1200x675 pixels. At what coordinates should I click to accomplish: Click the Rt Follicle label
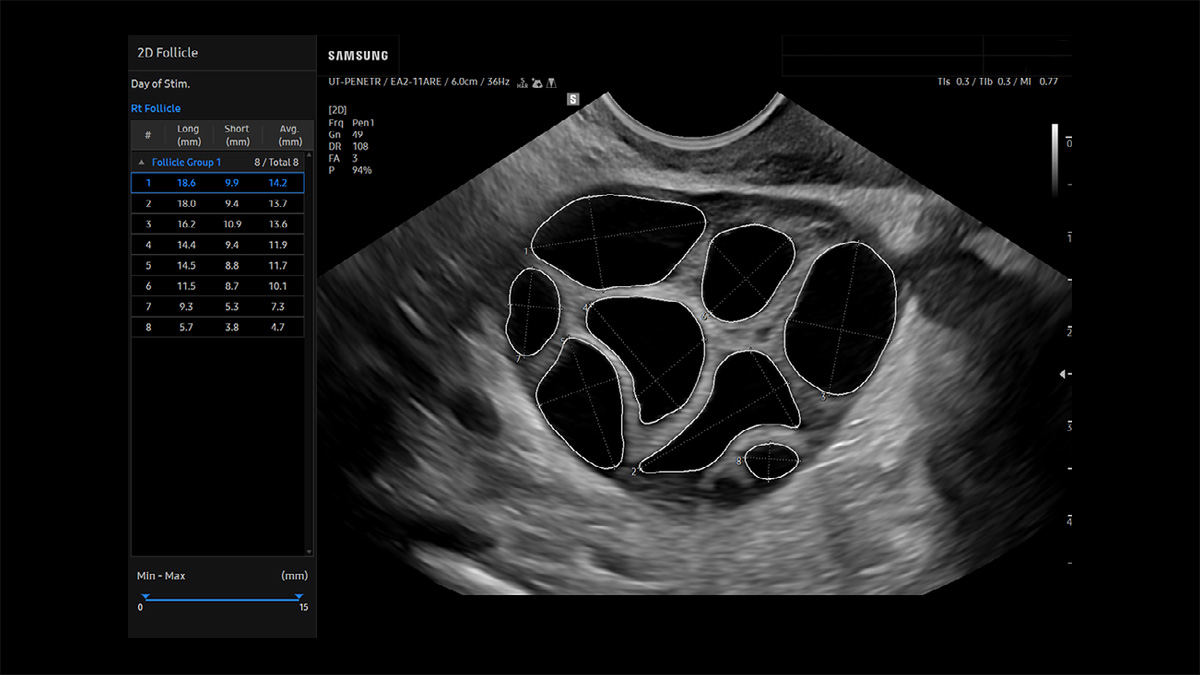(156, 108)
